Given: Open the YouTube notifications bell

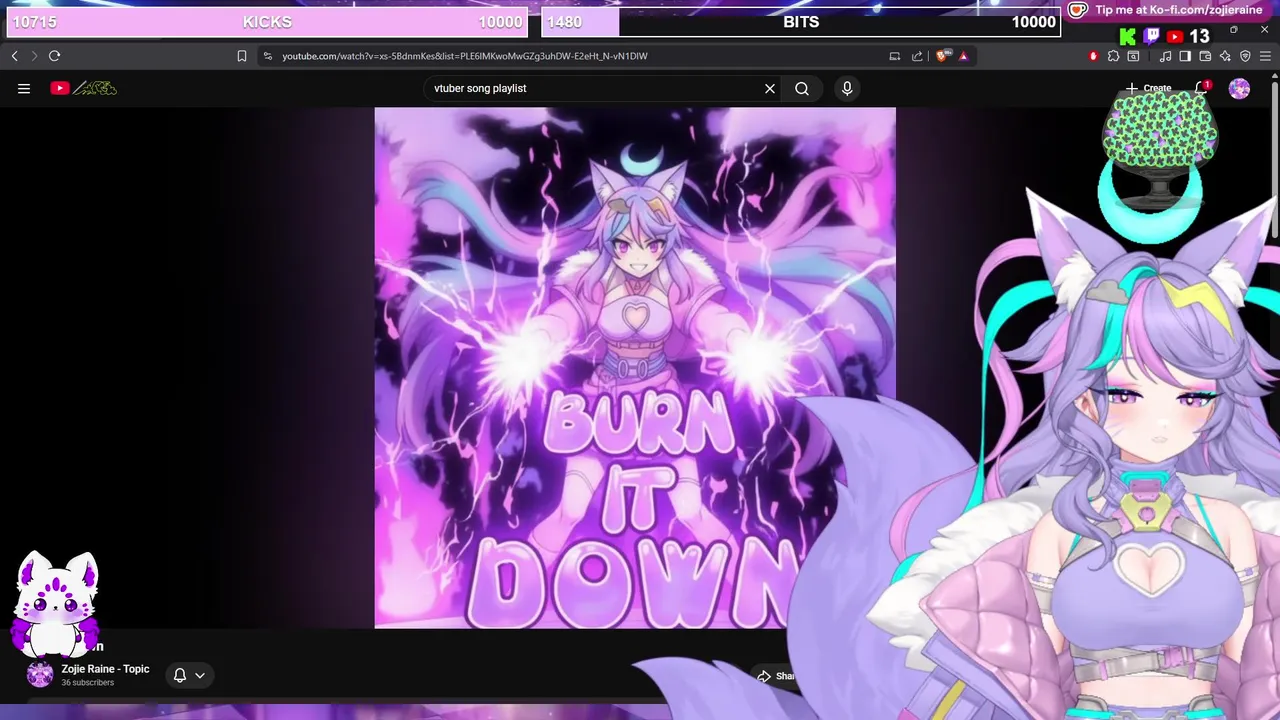Looking at the screenshot, I should [x=1201, y=88].
